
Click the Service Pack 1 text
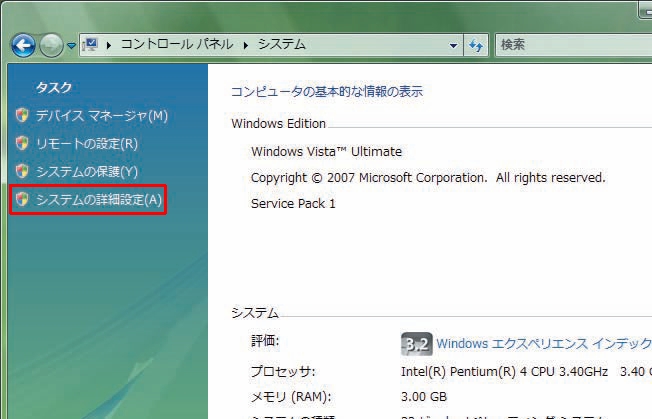tap(293, 204)
